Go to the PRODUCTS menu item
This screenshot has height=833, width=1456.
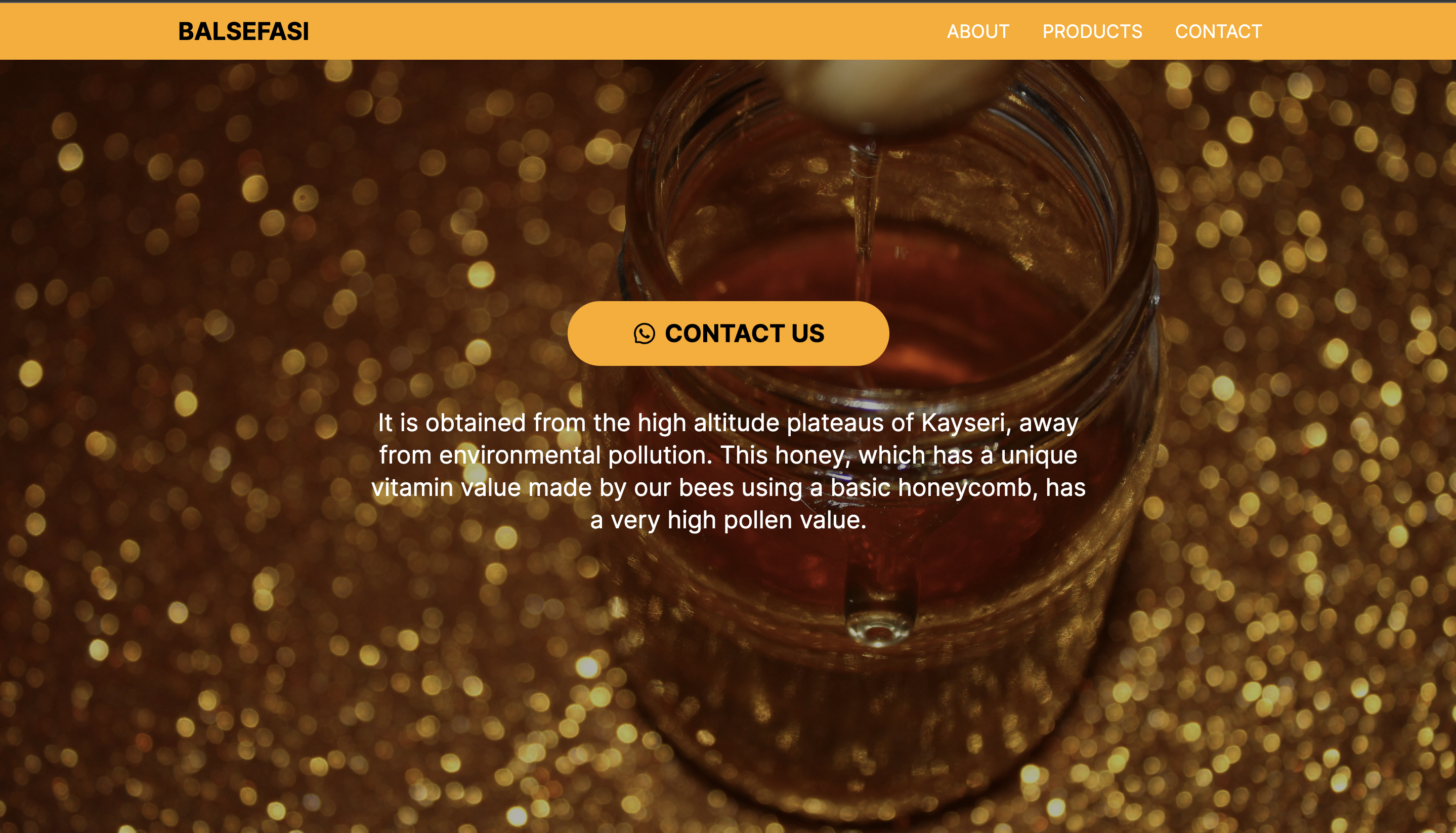(1092, 31)
